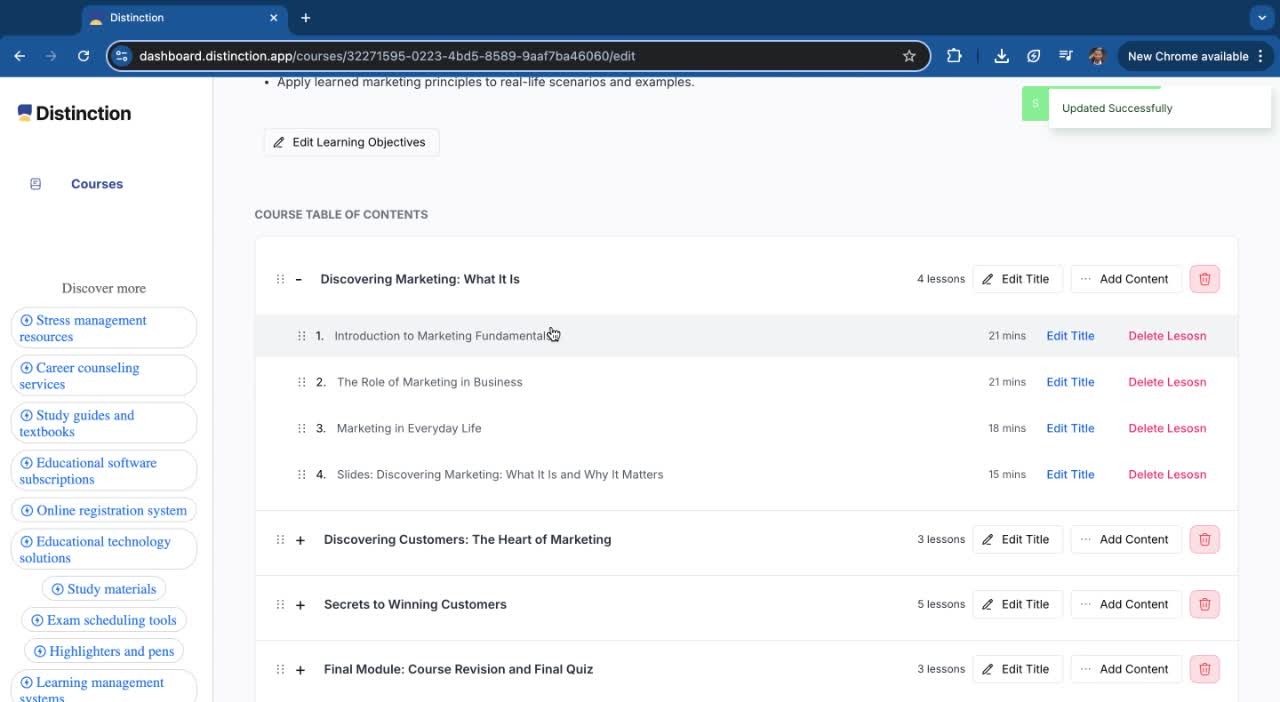Screen dimensions: 1280x702
Task: Expand Discovering Customers: The Heart of Marketing
Action: (300, 540)
